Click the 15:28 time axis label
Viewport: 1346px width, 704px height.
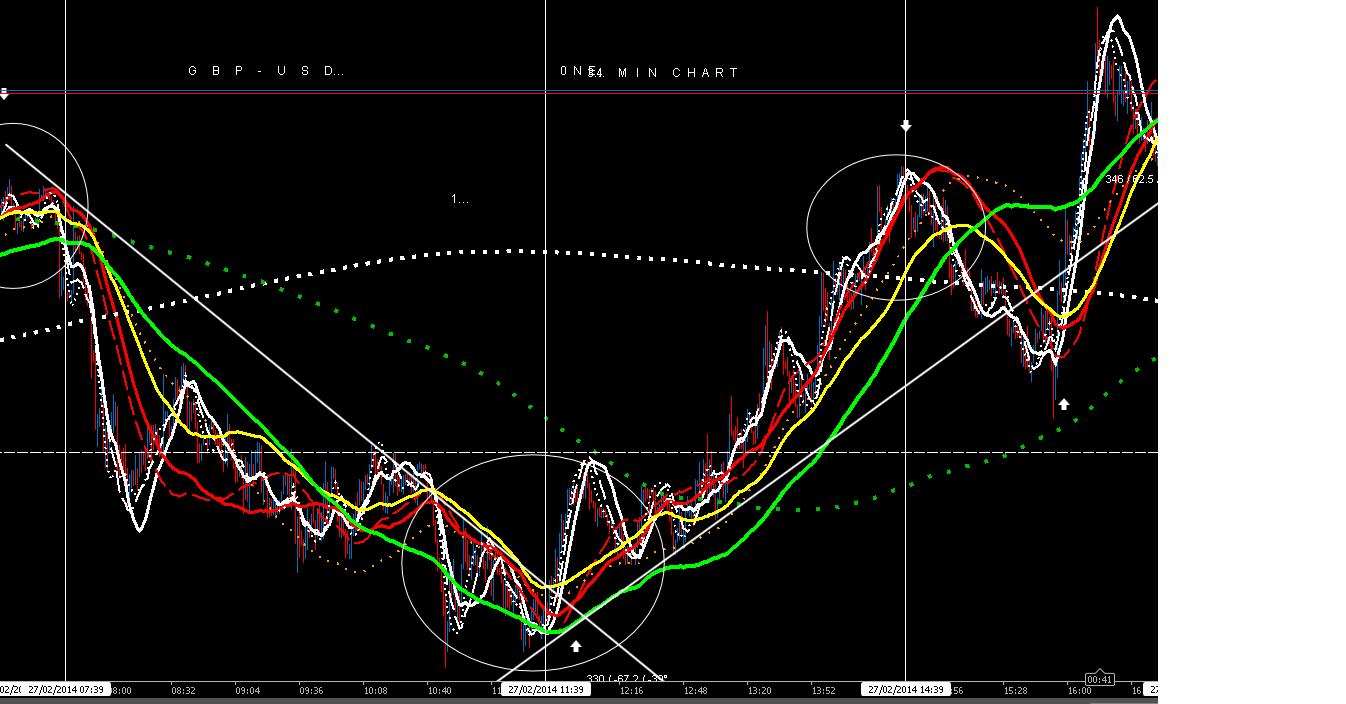(1015, 691)
